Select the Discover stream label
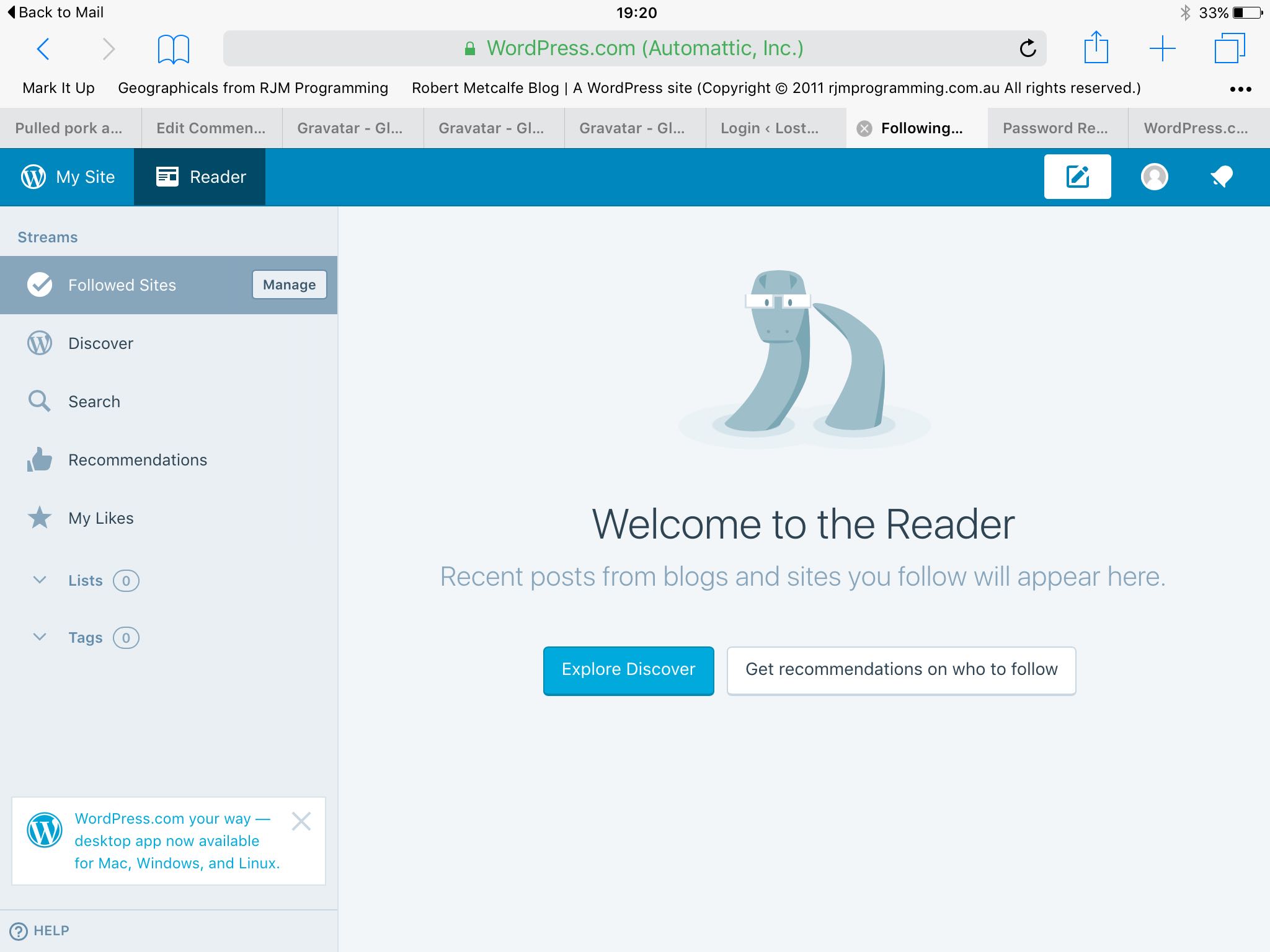 point(100,343)
